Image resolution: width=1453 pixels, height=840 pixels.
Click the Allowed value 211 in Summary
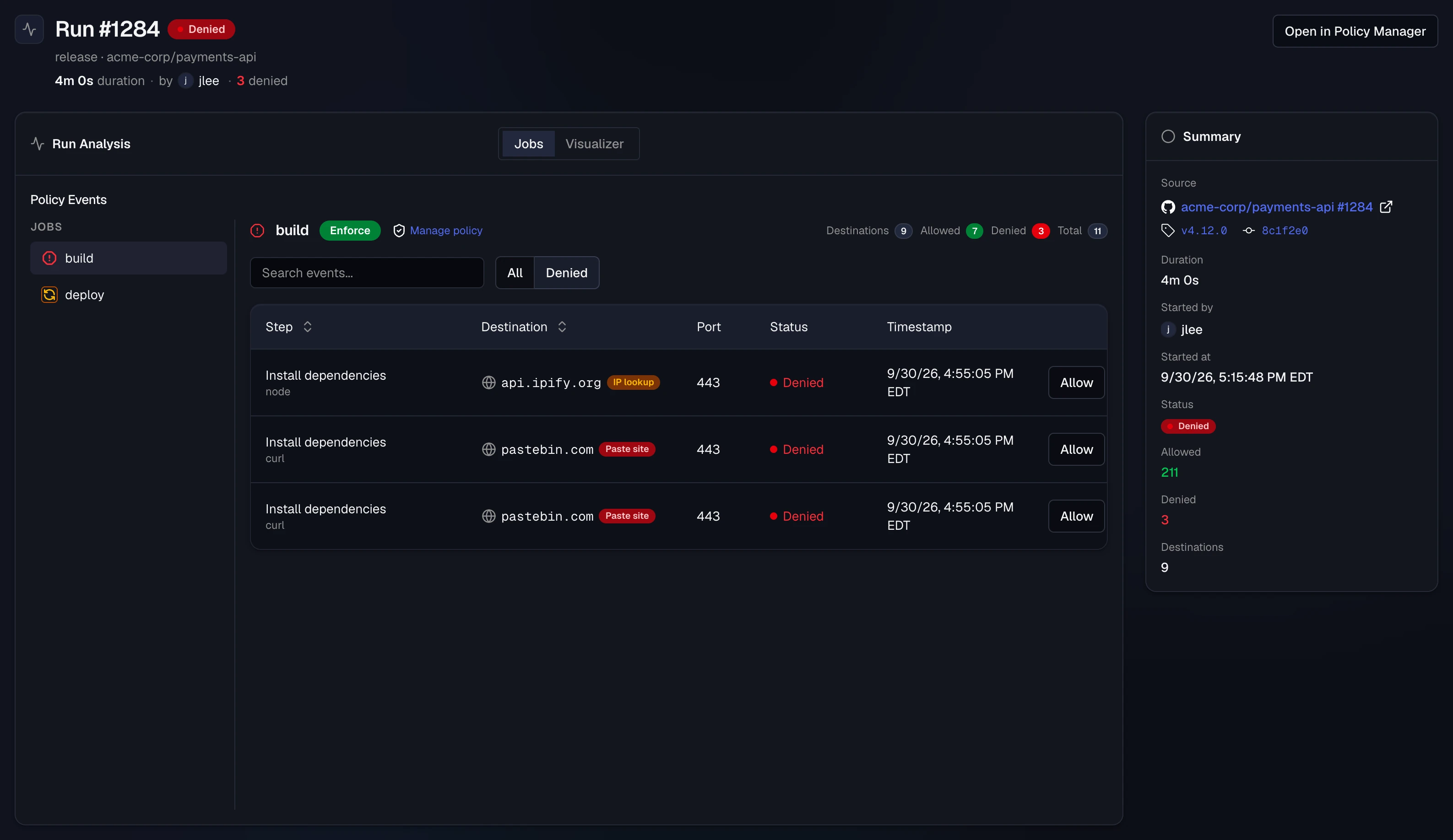[x=1169, y=473]
